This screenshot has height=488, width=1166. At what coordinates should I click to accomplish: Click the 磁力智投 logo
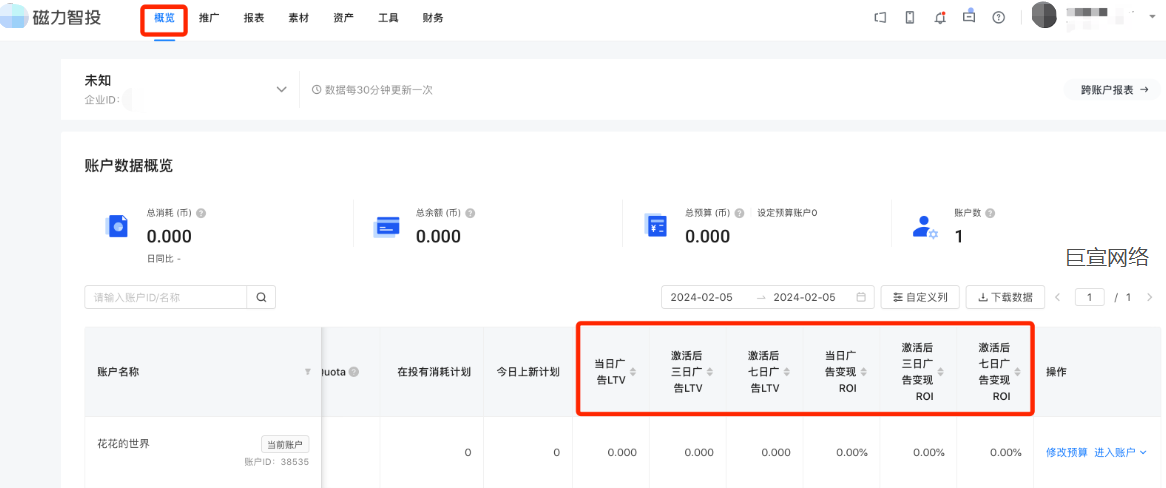click(51, 18)
